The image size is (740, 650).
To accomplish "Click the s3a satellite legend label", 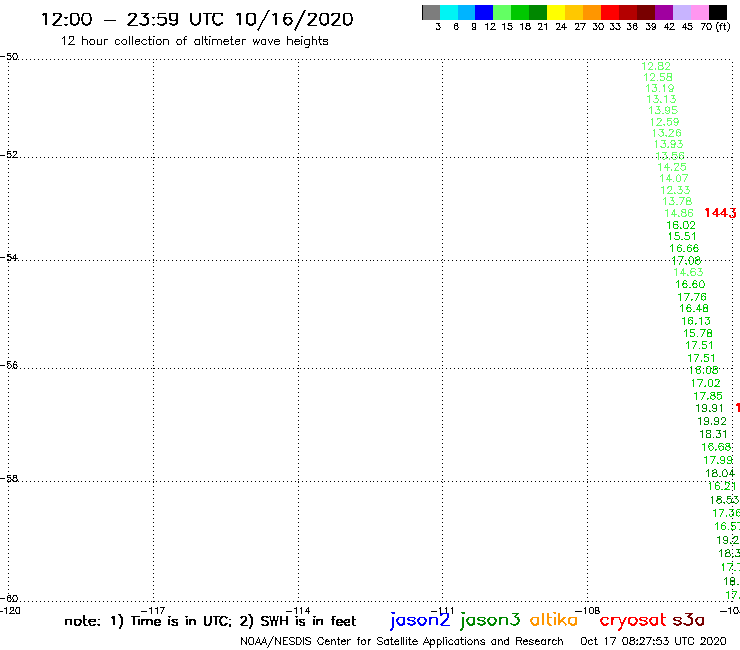I will [x=688, y=620].
